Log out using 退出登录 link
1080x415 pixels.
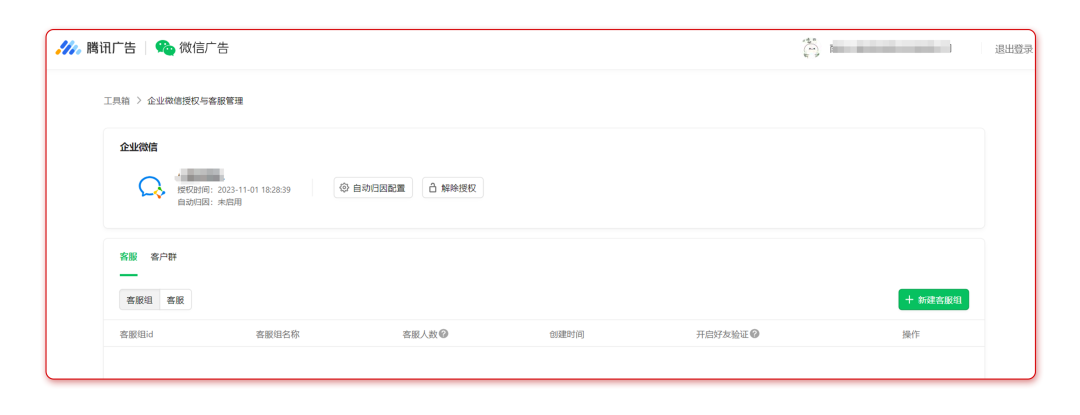click(1013, 49)
